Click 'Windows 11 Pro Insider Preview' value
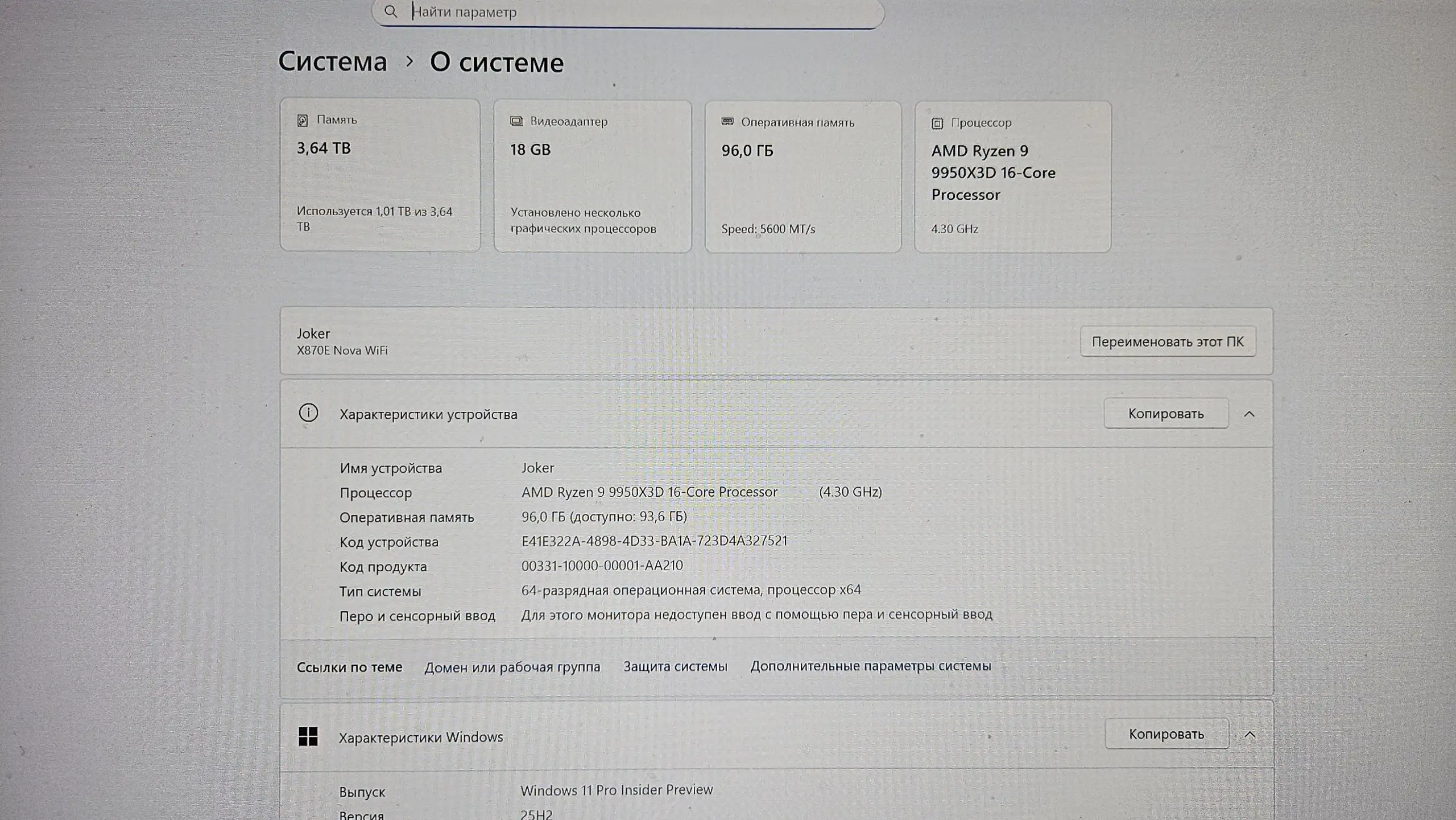 [617, 790]
